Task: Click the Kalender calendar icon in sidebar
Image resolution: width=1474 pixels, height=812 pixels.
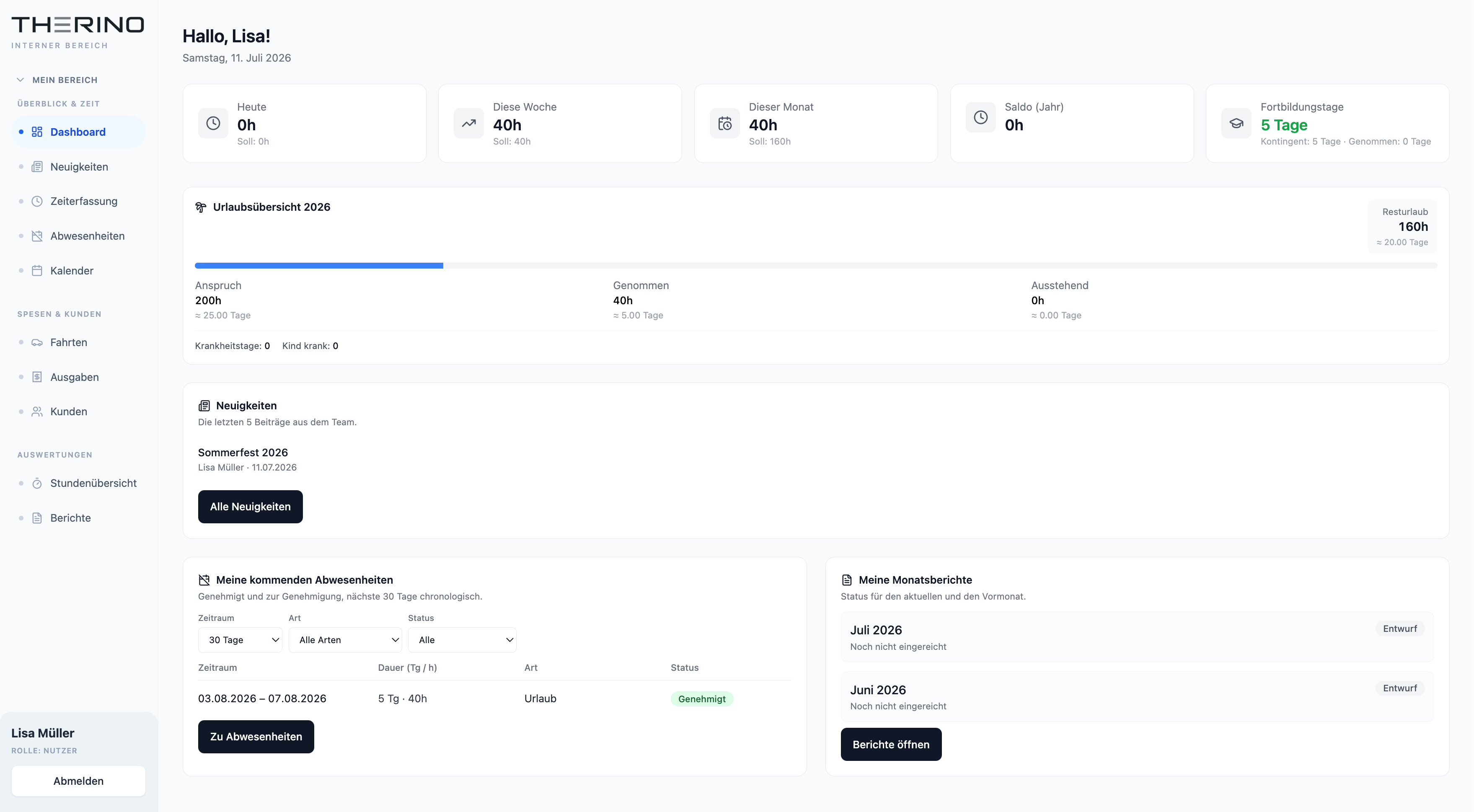Action: pos(37,271)
